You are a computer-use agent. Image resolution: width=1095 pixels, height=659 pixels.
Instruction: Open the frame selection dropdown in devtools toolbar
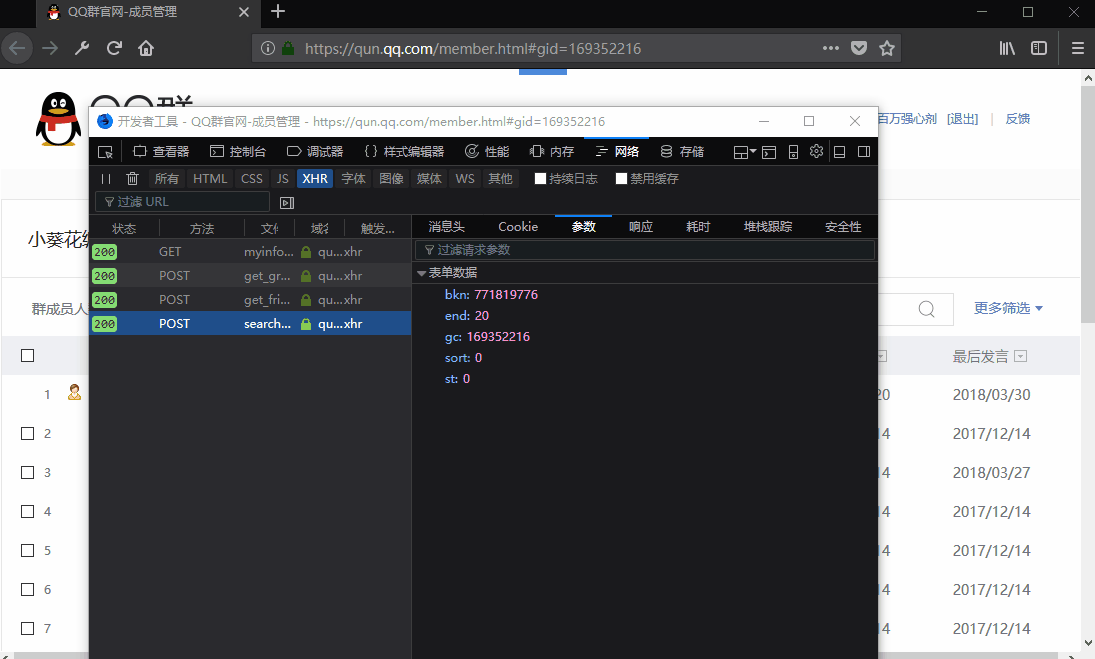[745, 151]
